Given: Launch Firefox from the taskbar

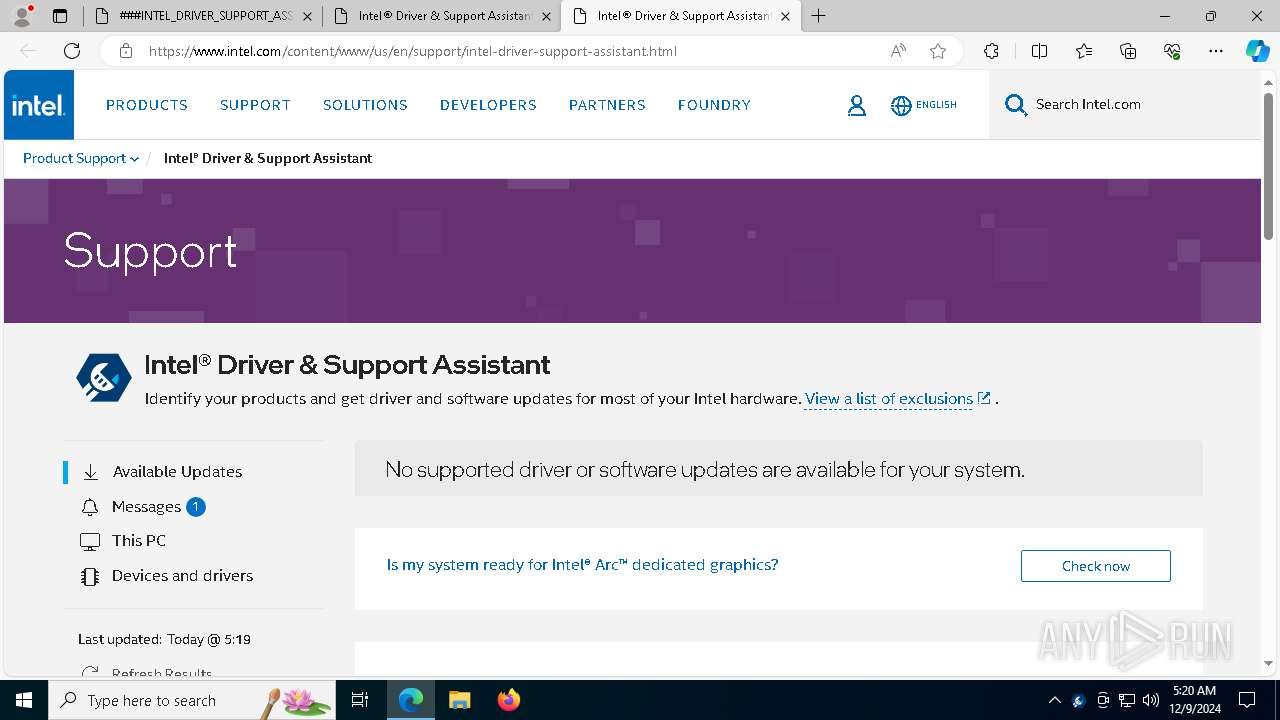Looking at the screenshot, I should tap(509, 700).
